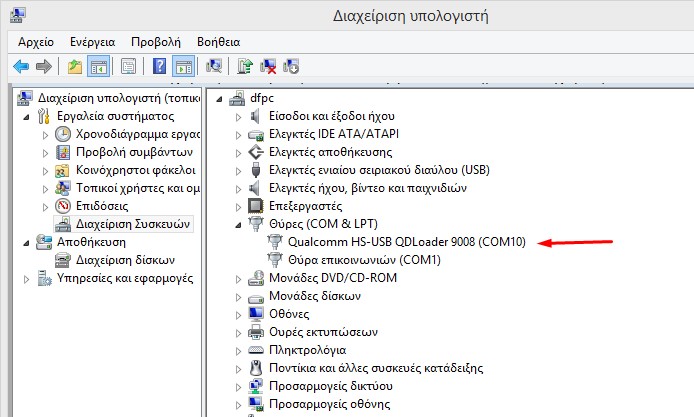
Task: Open the Προβολή menu
Action: pos(155,42)
